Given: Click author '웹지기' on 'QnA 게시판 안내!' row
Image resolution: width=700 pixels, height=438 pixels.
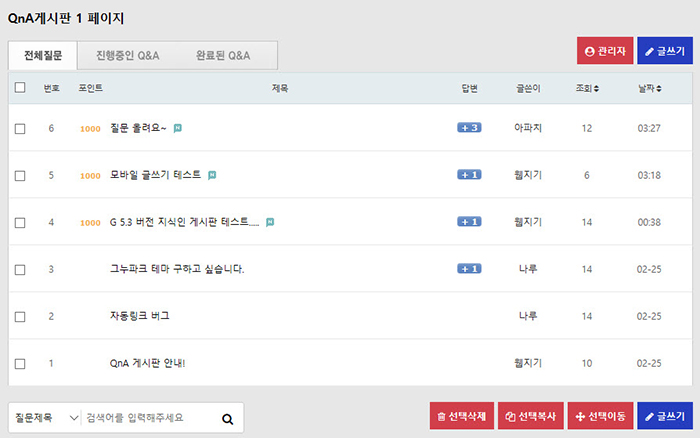Looking at the screenshot, I should tap(528, 363).
